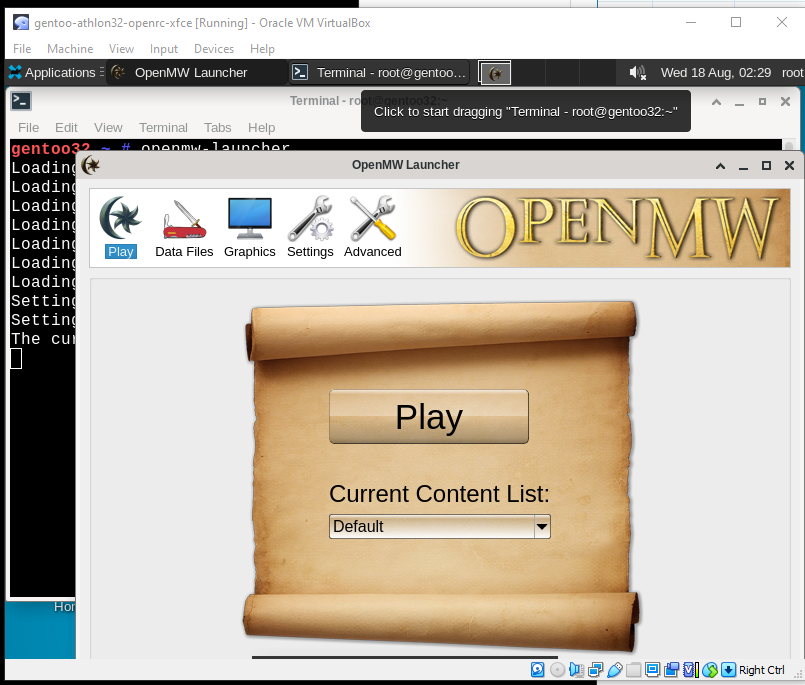Open the Terminal menu in the terminal menubar
Viewport: 805px width, 685px height.
click(x=163, y=127)
